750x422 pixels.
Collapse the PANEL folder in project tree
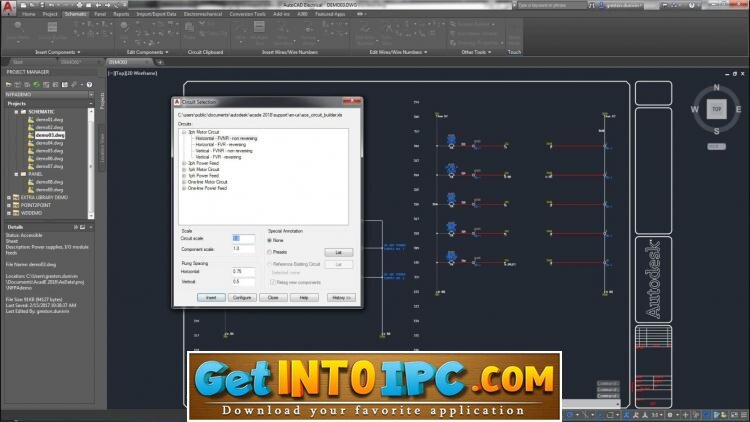[x=16, y=174]
